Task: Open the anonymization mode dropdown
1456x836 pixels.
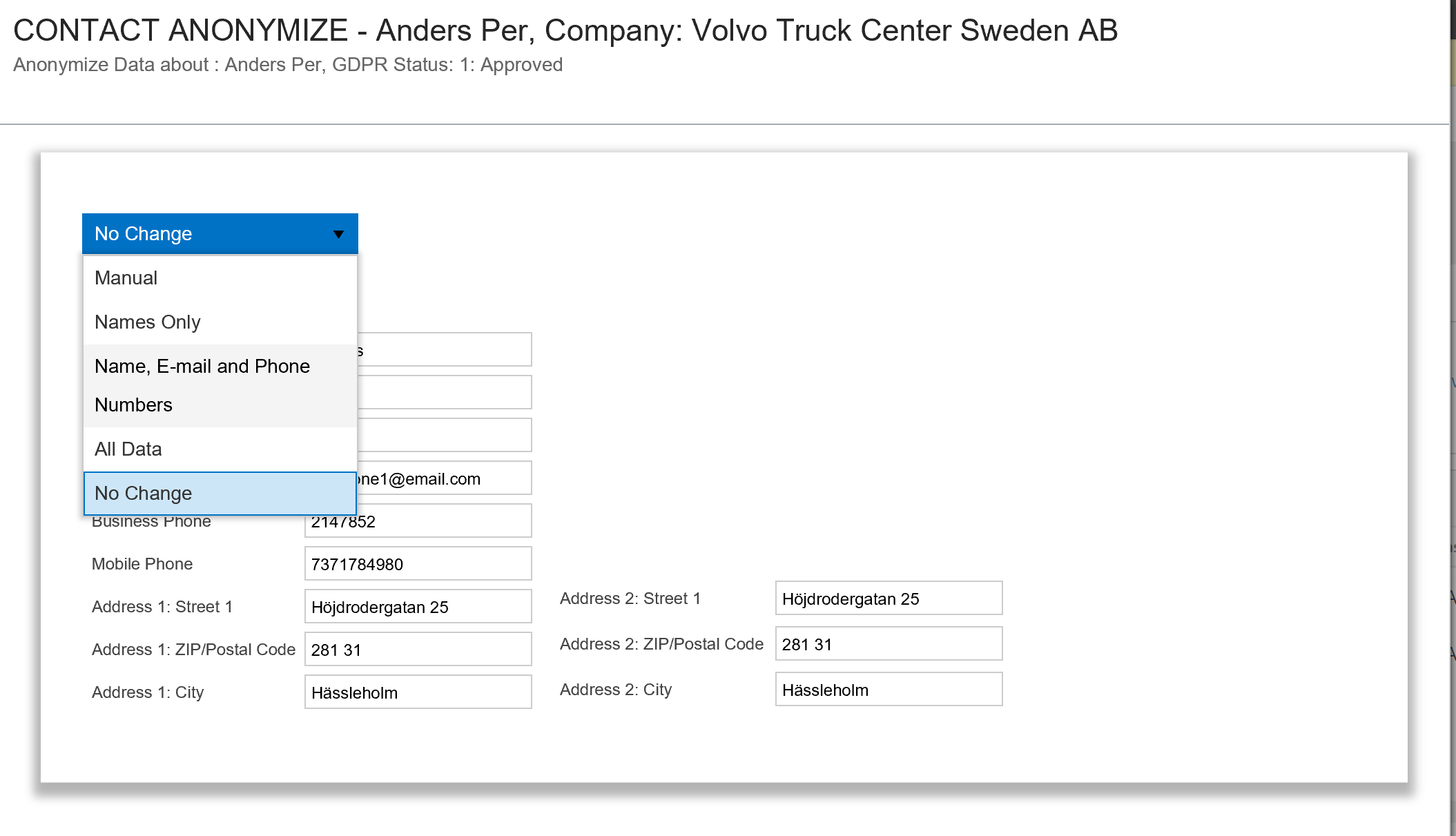Action: [220, 233]
